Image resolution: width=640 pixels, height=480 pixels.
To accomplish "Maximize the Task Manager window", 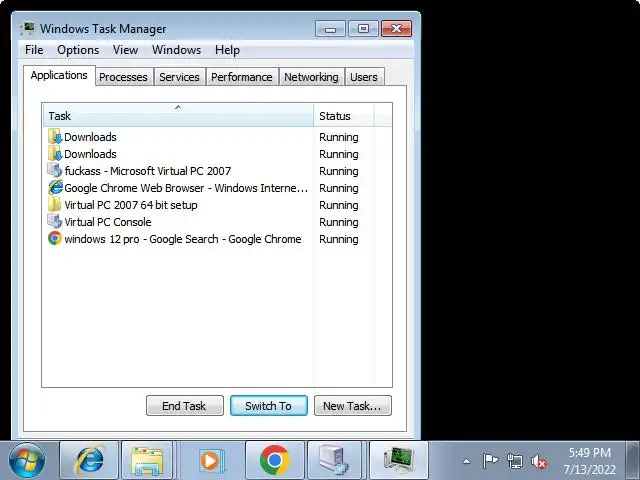I will click(x=363, y=29).
